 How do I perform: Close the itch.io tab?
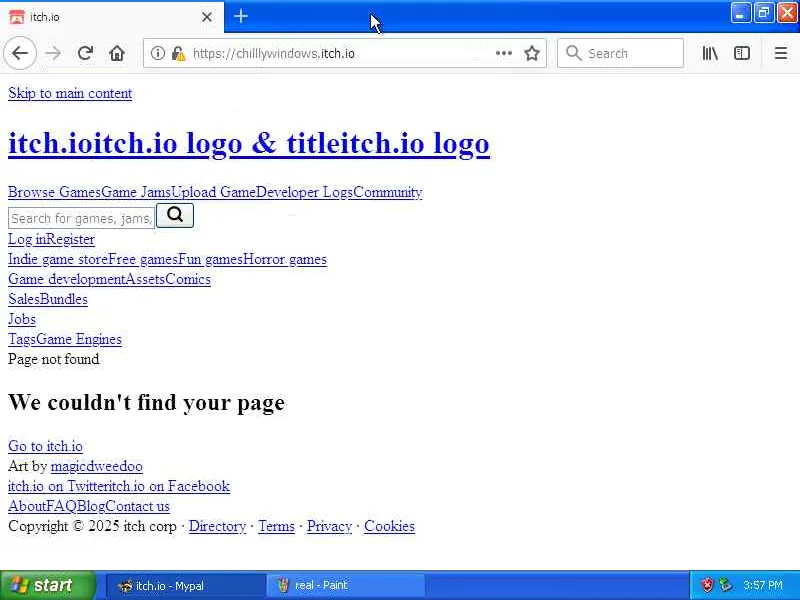[x=207, y=17]
